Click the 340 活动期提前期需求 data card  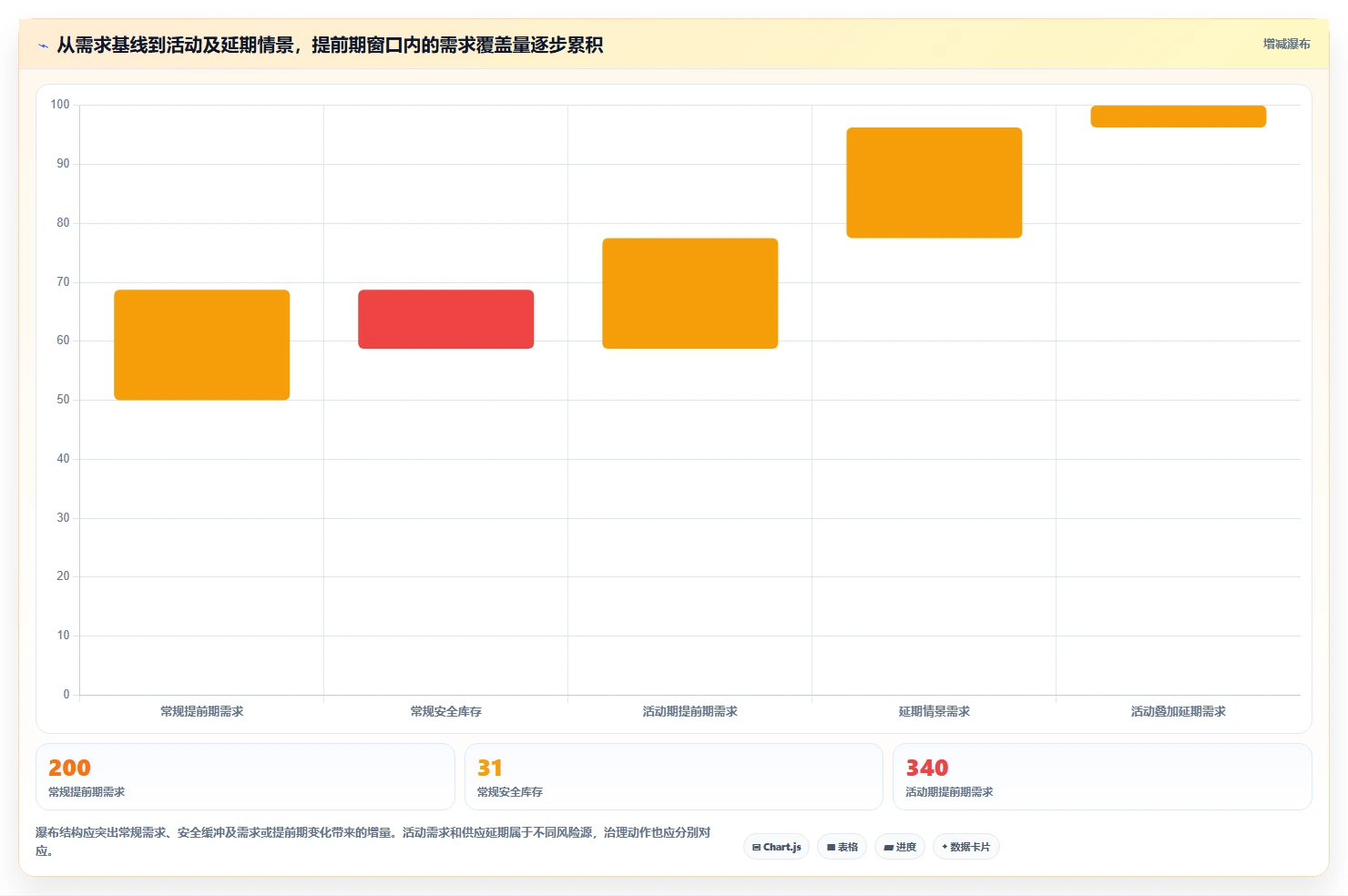click(1102, 777)
